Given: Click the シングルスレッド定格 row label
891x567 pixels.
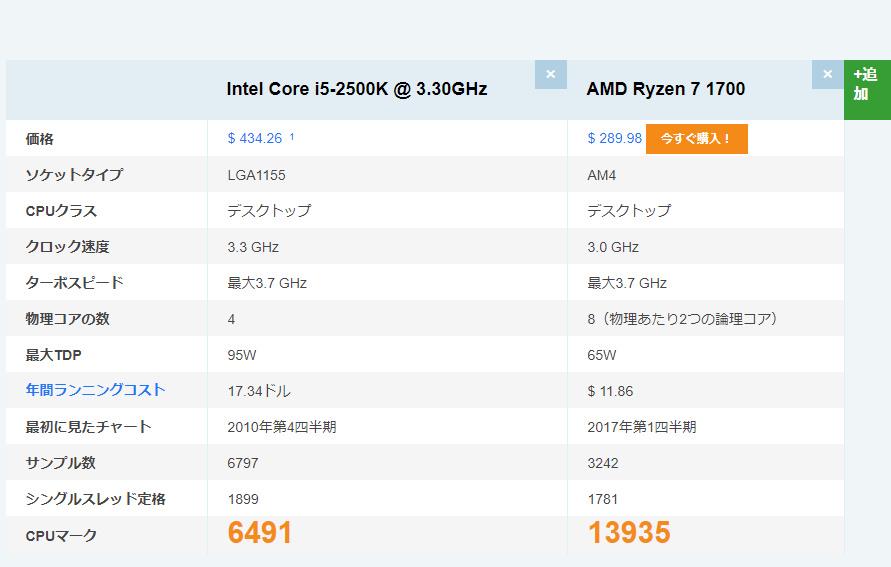Looking at the screenshot, I should pos(95,499).
